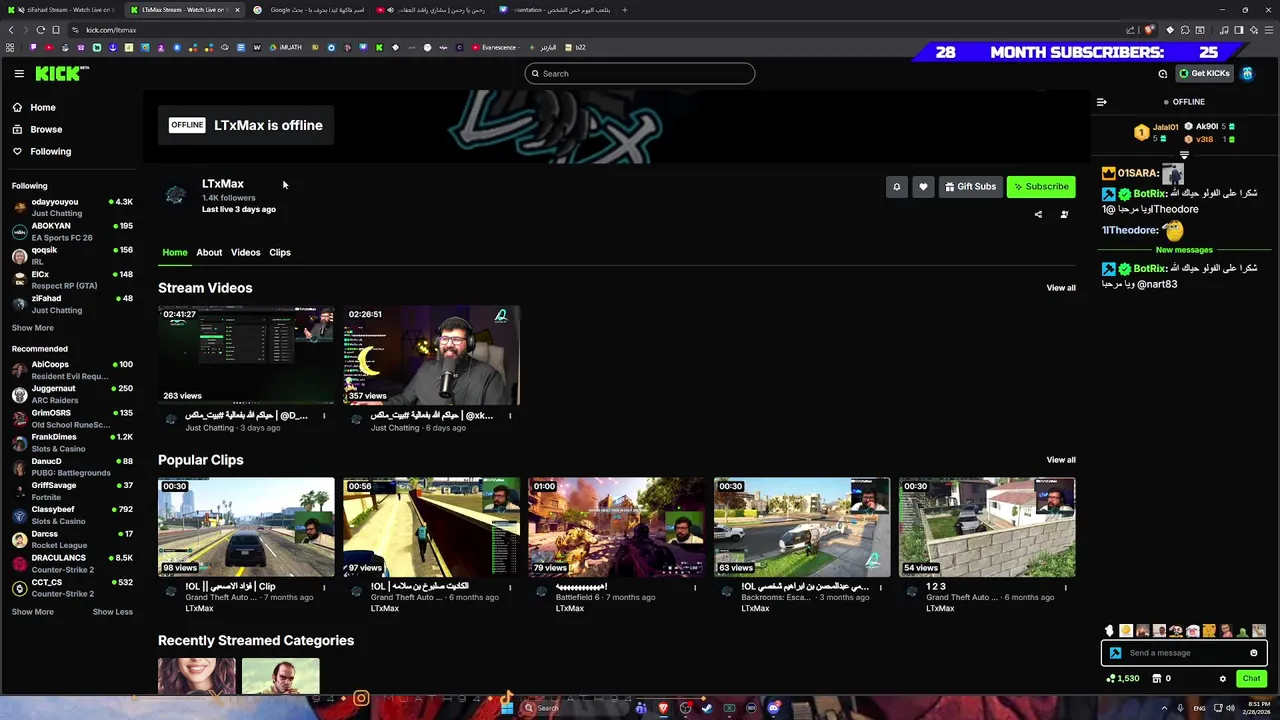Select the channel Home tab
1280x720 pixels.
click(175, 252)
